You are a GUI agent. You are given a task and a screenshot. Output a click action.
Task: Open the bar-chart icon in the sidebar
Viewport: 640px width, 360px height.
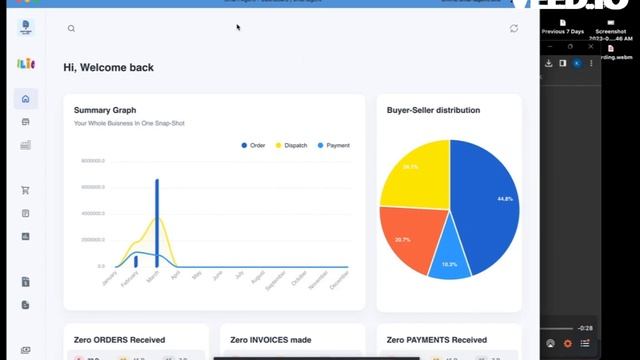[26, 145]
